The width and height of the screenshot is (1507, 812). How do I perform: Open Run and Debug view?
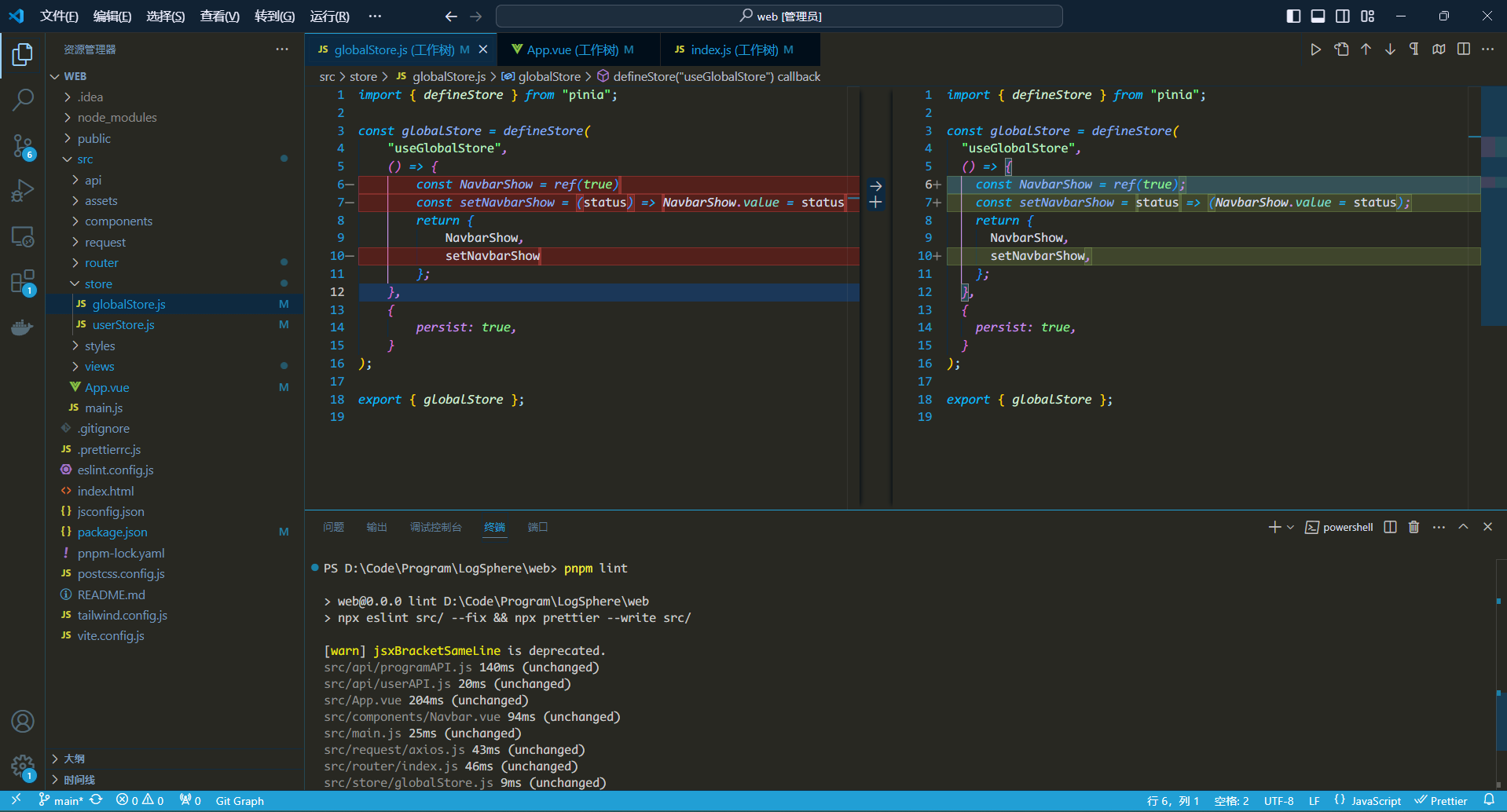[23, 191]
